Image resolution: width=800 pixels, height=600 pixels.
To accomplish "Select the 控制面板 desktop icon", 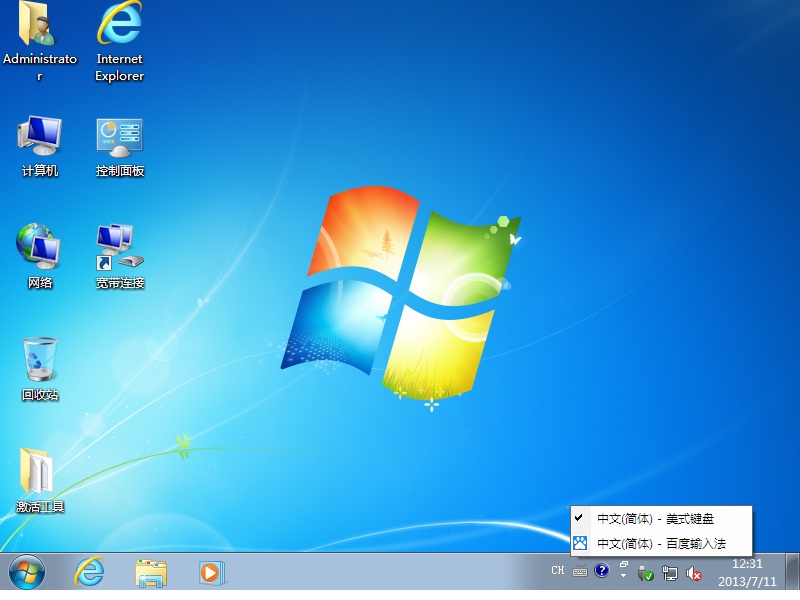I will click(120, 146).
